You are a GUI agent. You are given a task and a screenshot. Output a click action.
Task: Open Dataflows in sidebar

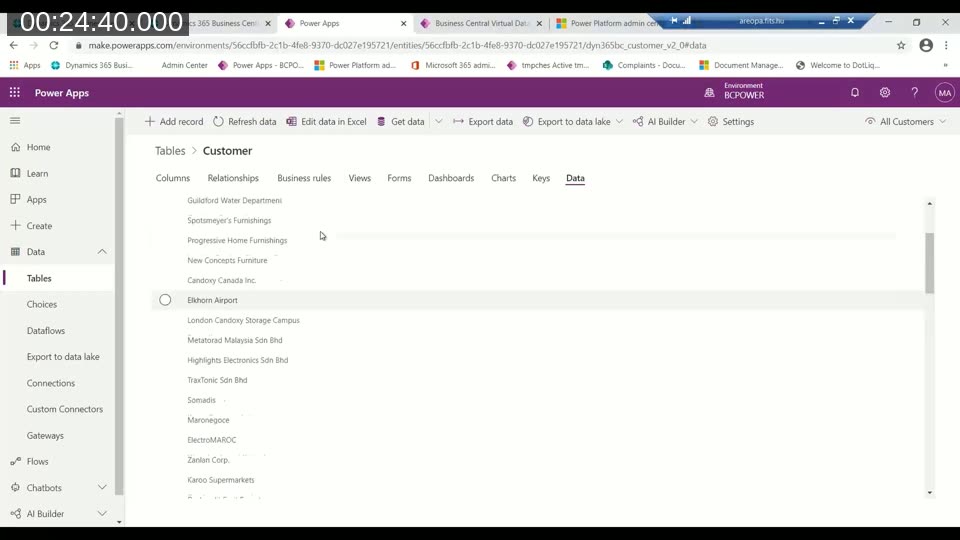pos(45,331)
